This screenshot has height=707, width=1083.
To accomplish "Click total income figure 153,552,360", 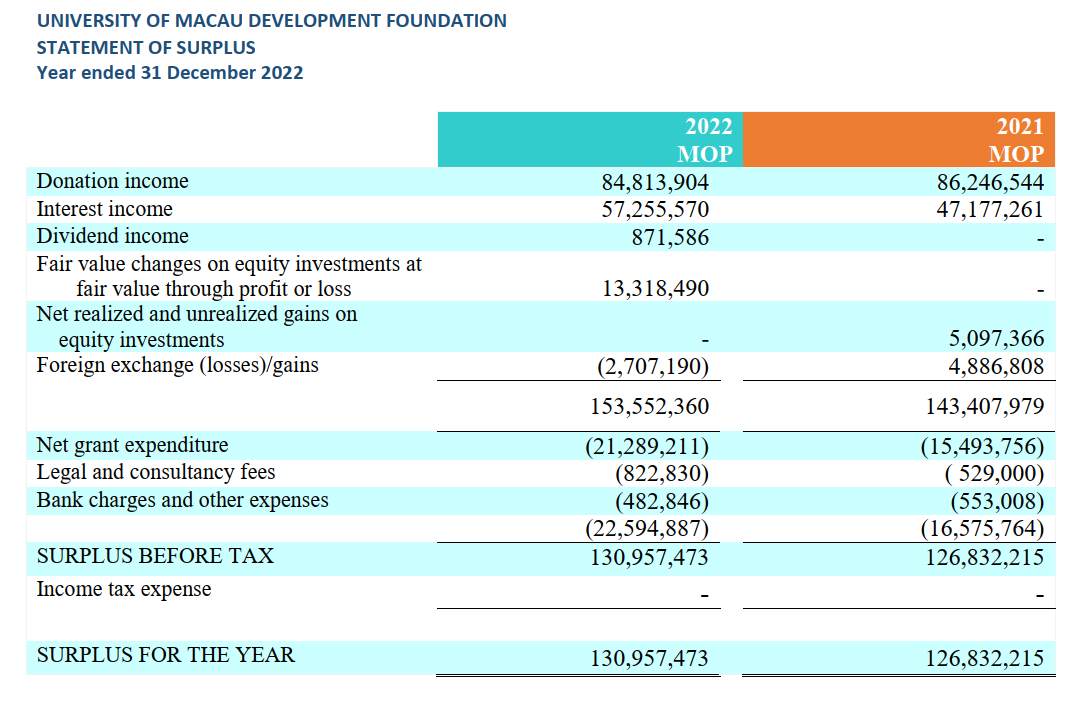I will click(649, 406).
